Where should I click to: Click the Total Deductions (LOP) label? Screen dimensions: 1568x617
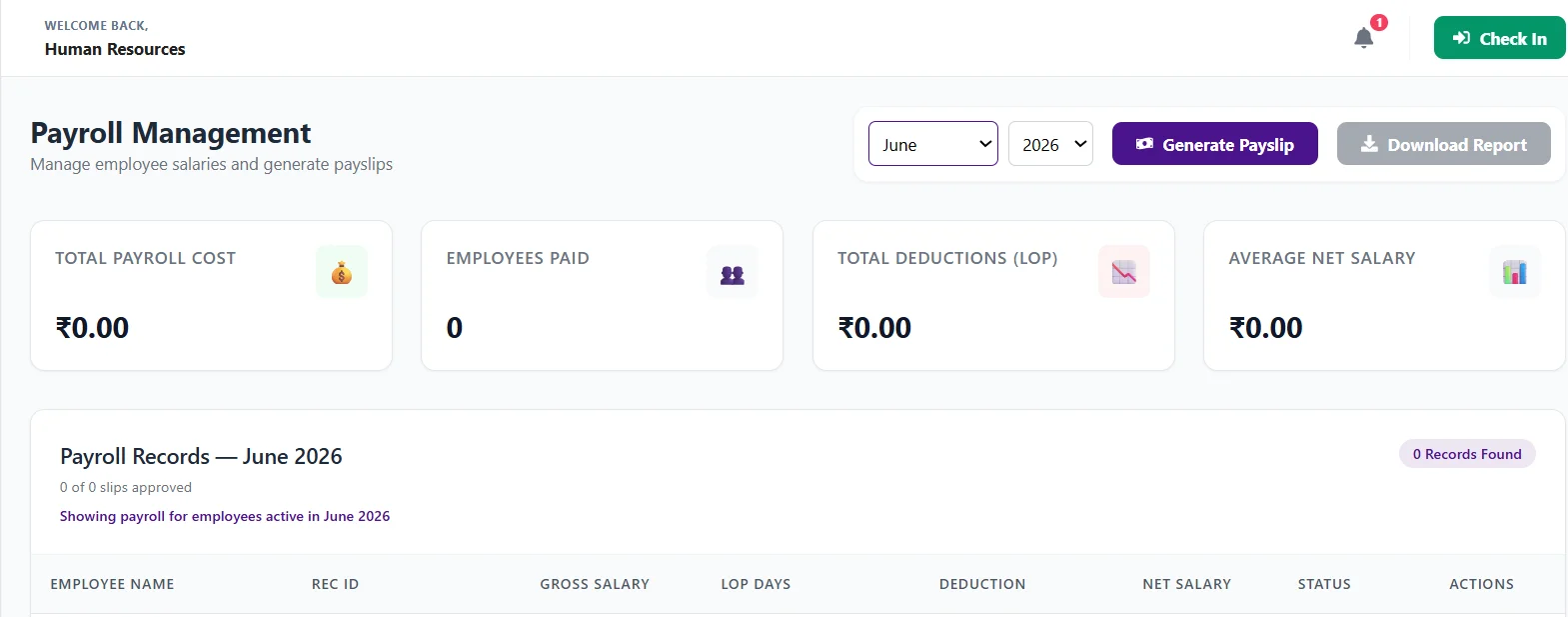947,258
